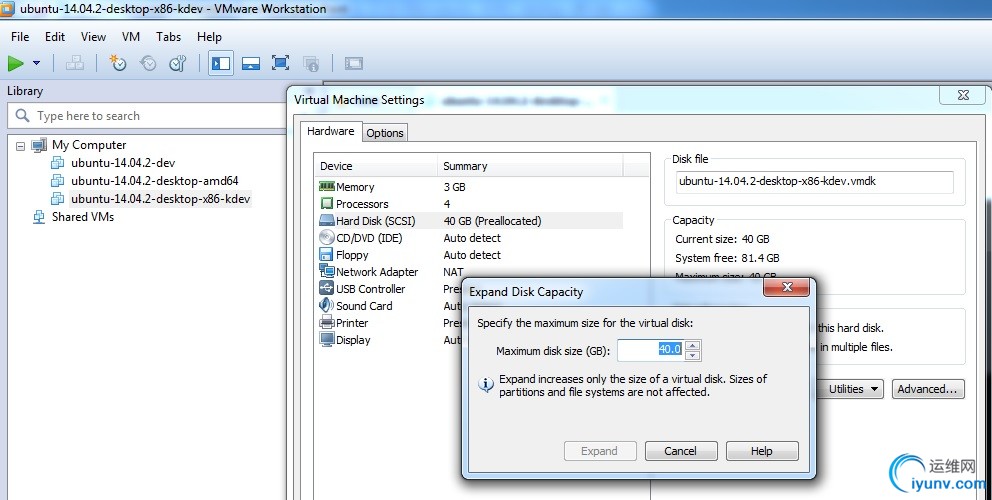992x500 pixels.
Task: Open the Tabs menu
Action: point(168,37)
